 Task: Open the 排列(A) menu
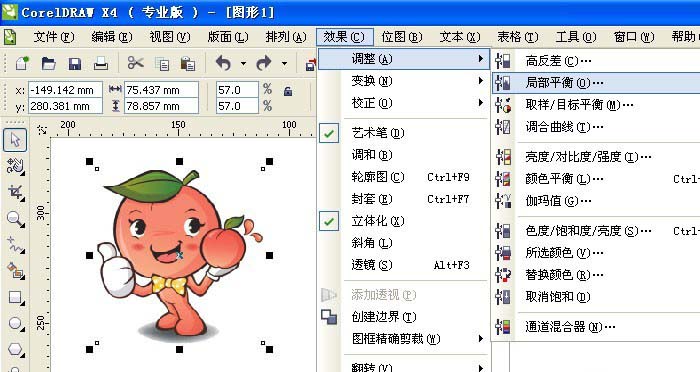[x=286, y=37]
